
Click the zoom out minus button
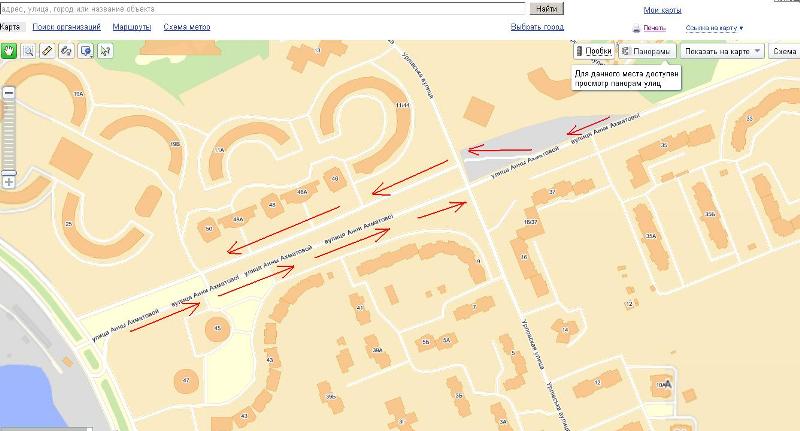[9, 93]
